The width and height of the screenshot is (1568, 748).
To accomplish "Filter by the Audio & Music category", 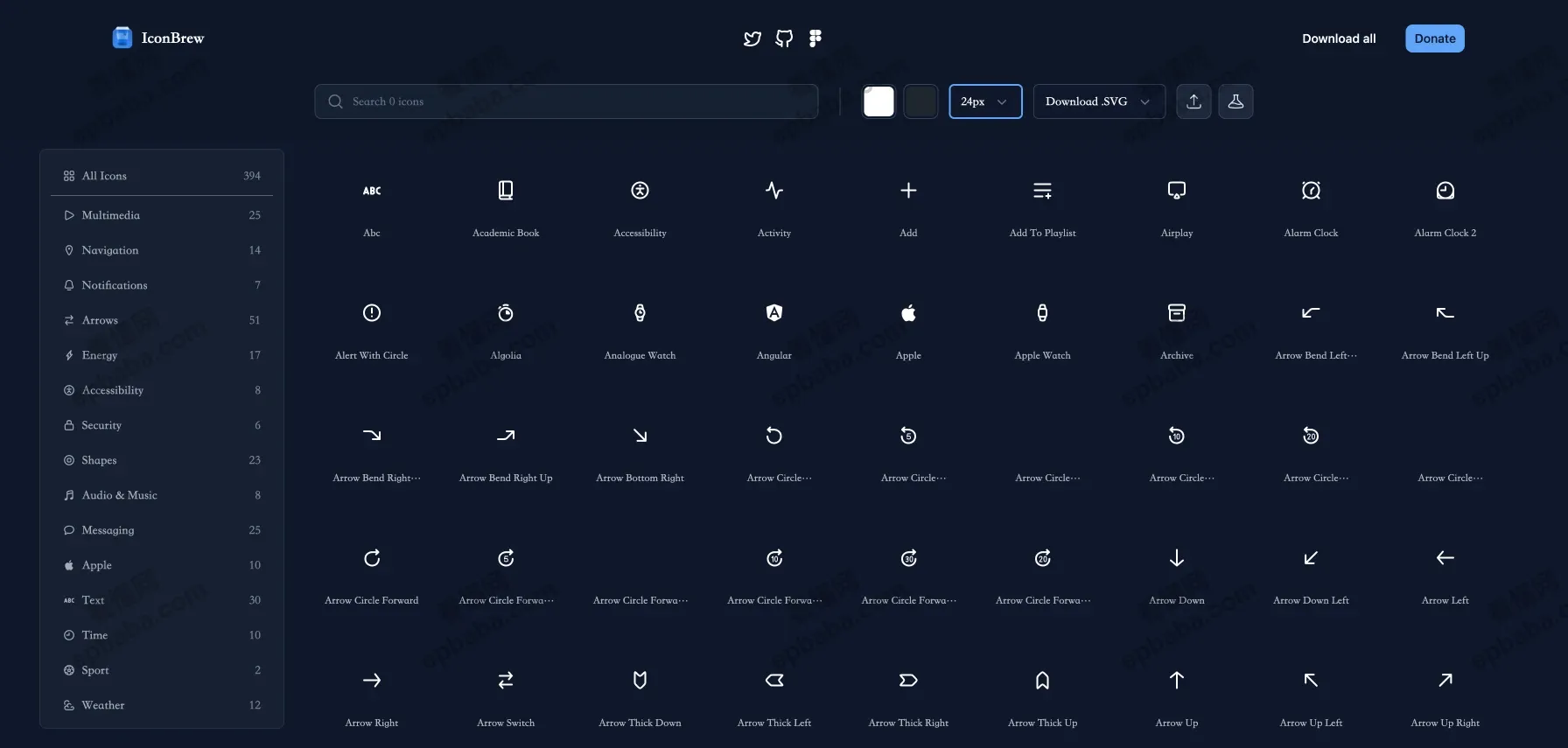I will click(x=162, y=495).
